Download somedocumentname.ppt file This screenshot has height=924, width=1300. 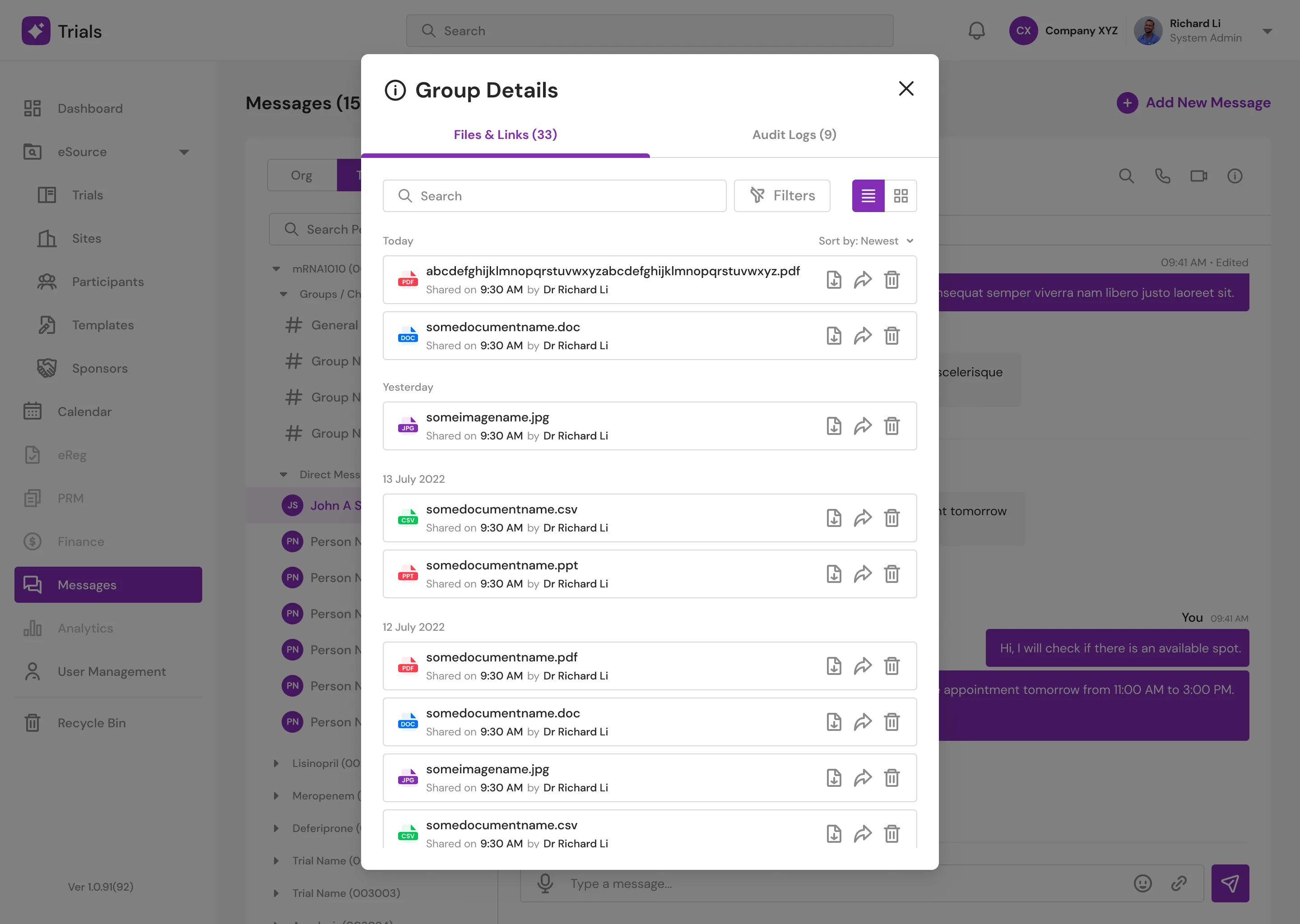pyautogui.click(x=834, y=574)
